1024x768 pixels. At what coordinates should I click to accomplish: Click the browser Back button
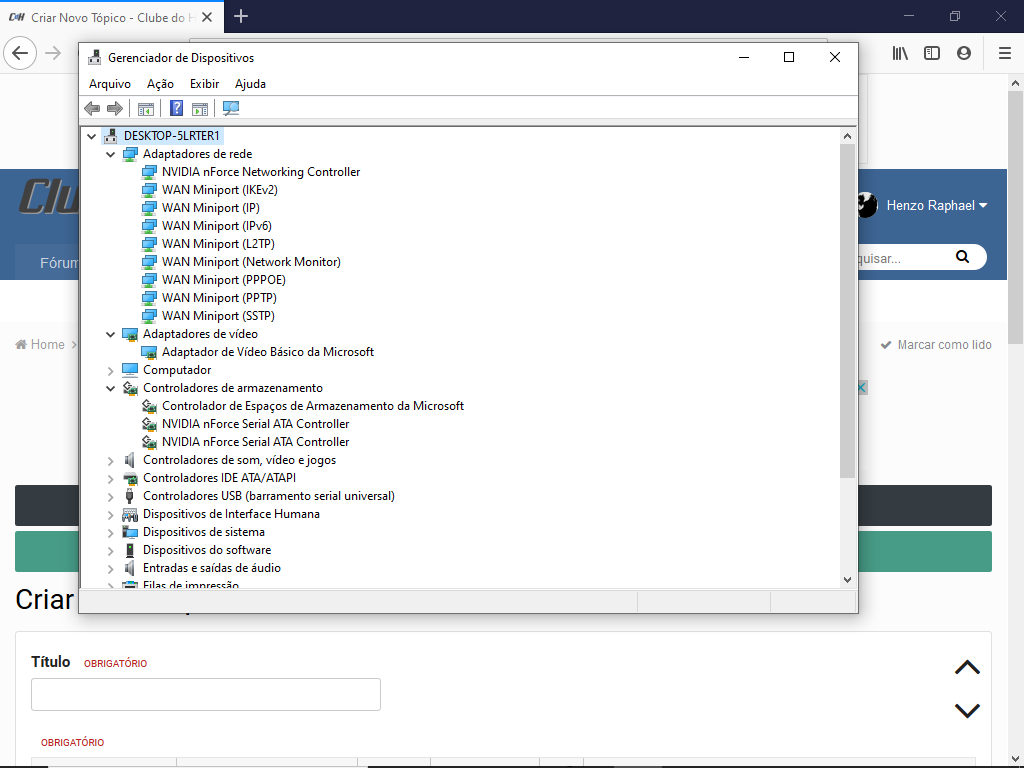[20, 54]
